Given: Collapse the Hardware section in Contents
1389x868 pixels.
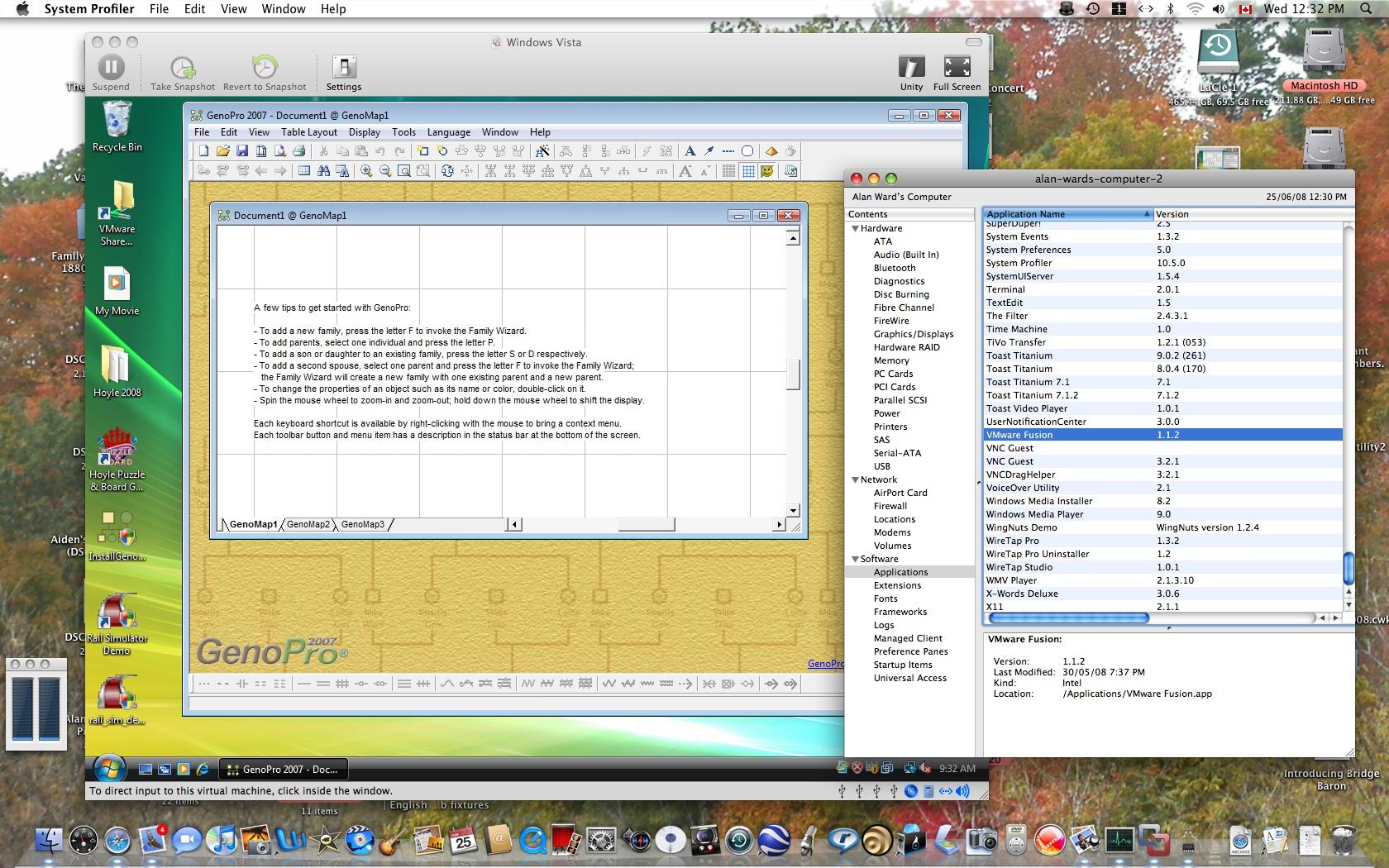Looking at the screenshot, I should point(856,228).
